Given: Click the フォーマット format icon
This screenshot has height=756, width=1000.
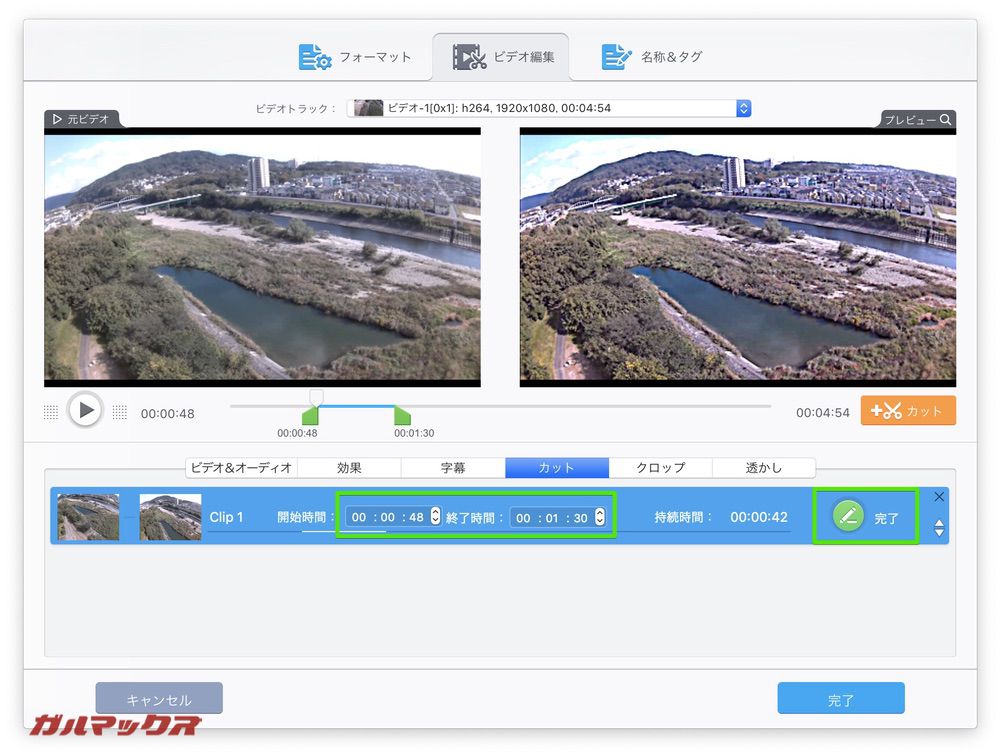Looking at the screenshot, I should click(x=313, y=57).
